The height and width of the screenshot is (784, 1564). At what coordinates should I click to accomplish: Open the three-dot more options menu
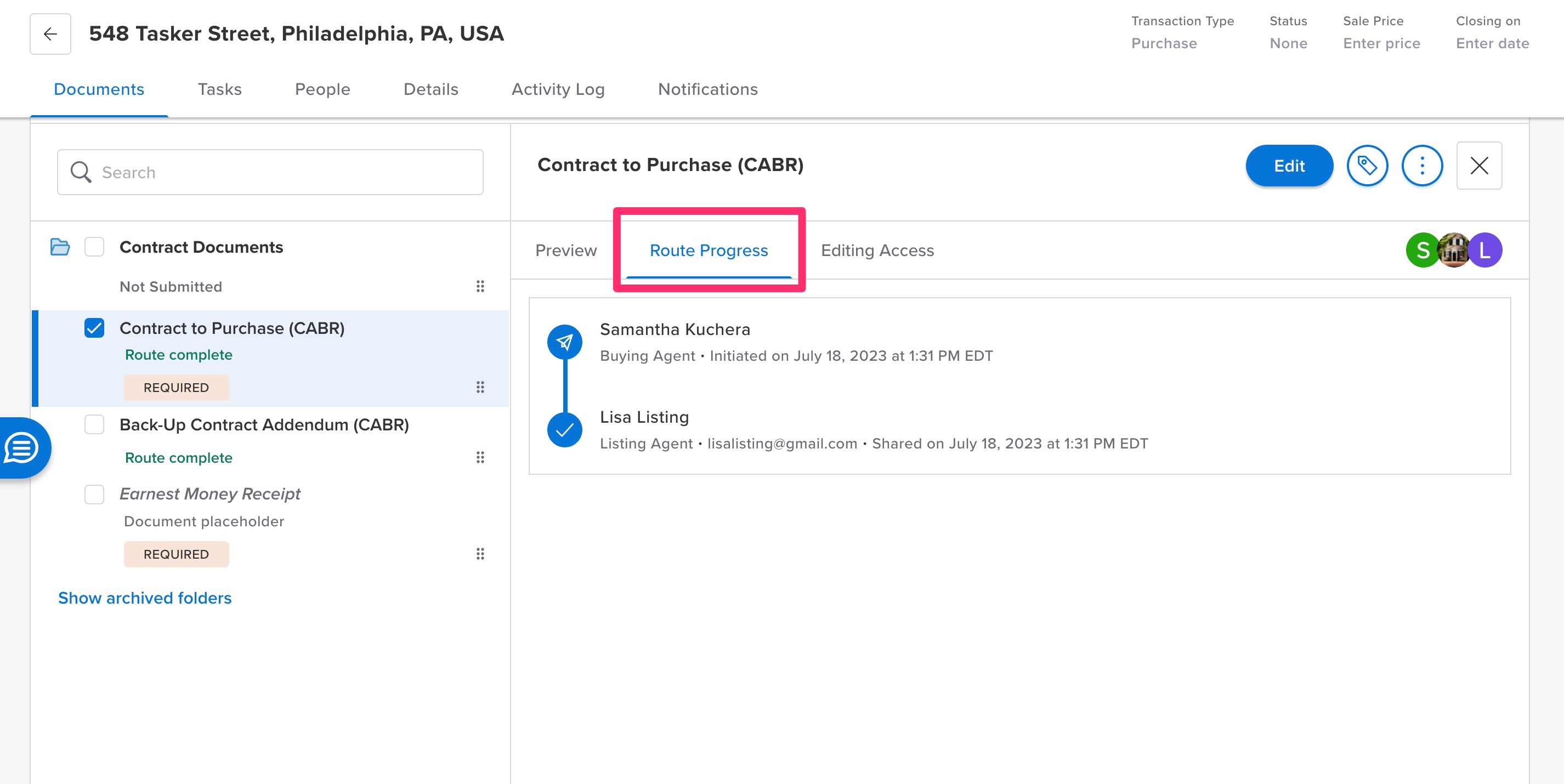[1422, 166]
